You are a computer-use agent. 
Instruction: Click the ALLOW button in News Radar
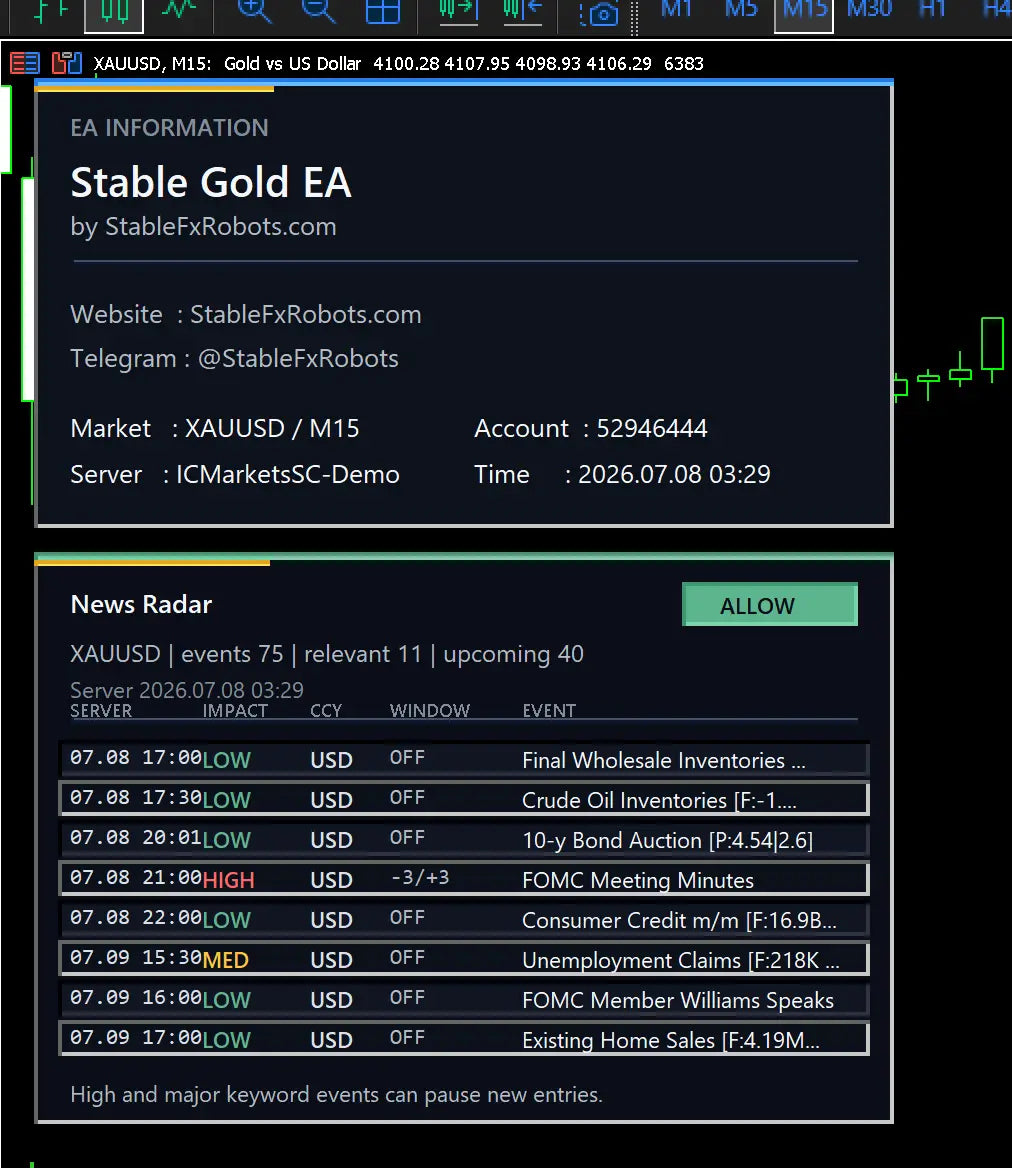[x=770, y=605]
